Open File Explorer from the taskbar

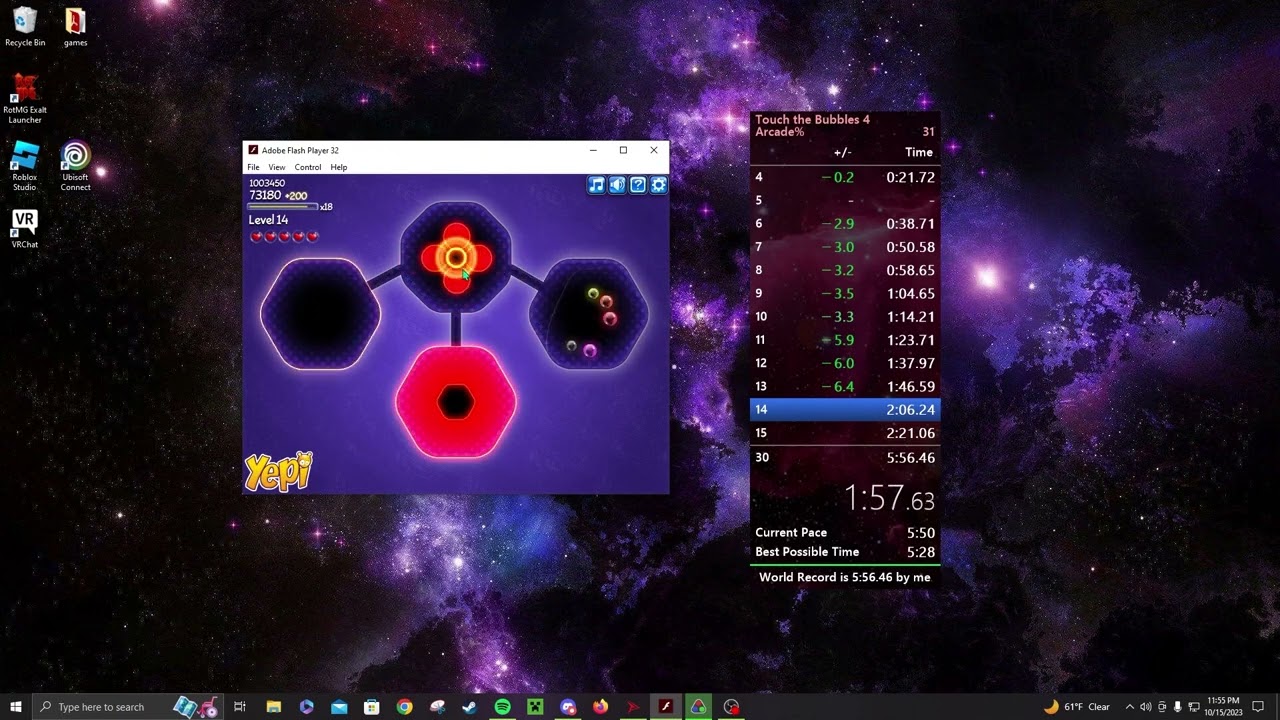(x=273, y=707)
